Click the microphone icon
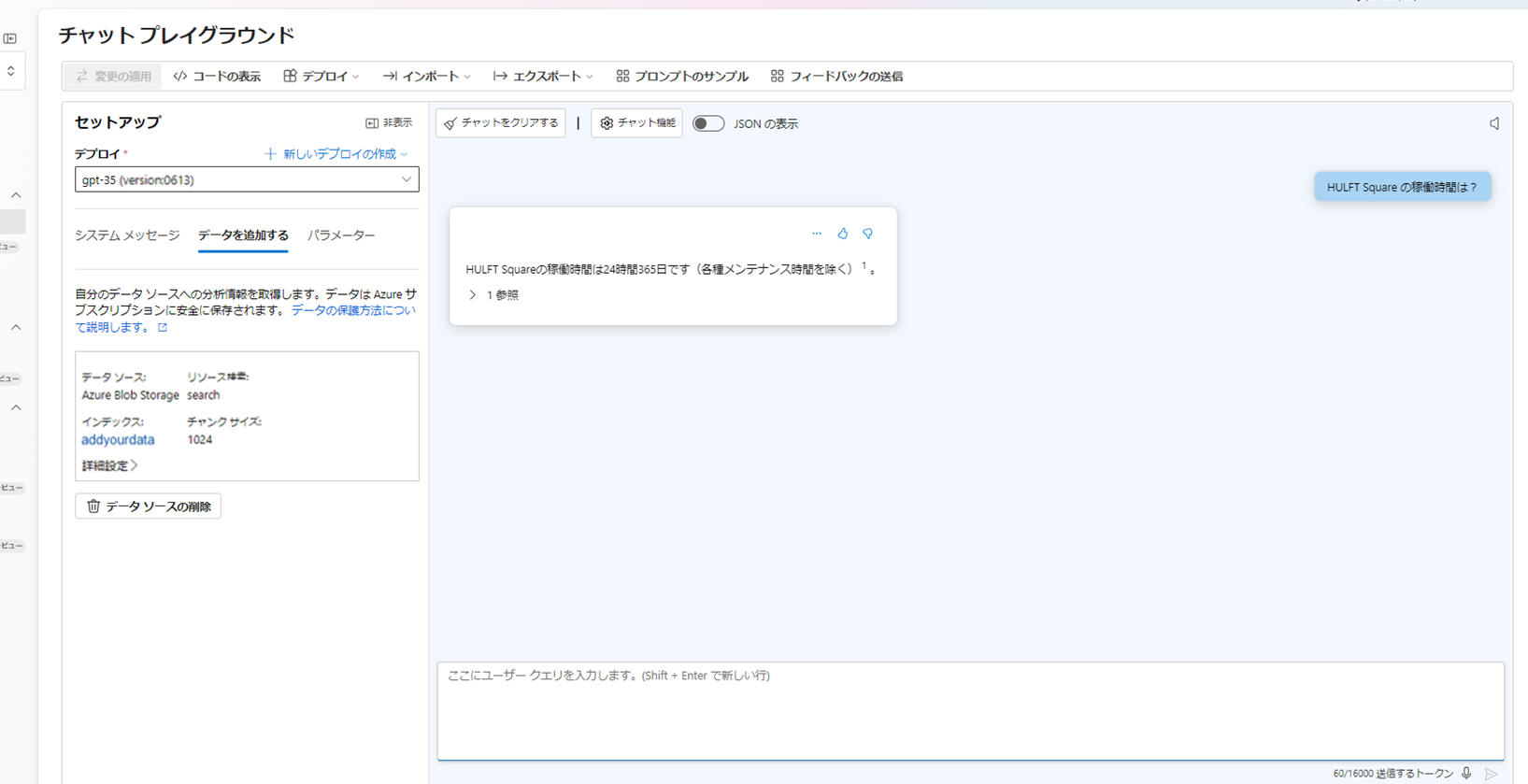The height and width of the screenshot is (784, 1528). tap(1466, 774)
